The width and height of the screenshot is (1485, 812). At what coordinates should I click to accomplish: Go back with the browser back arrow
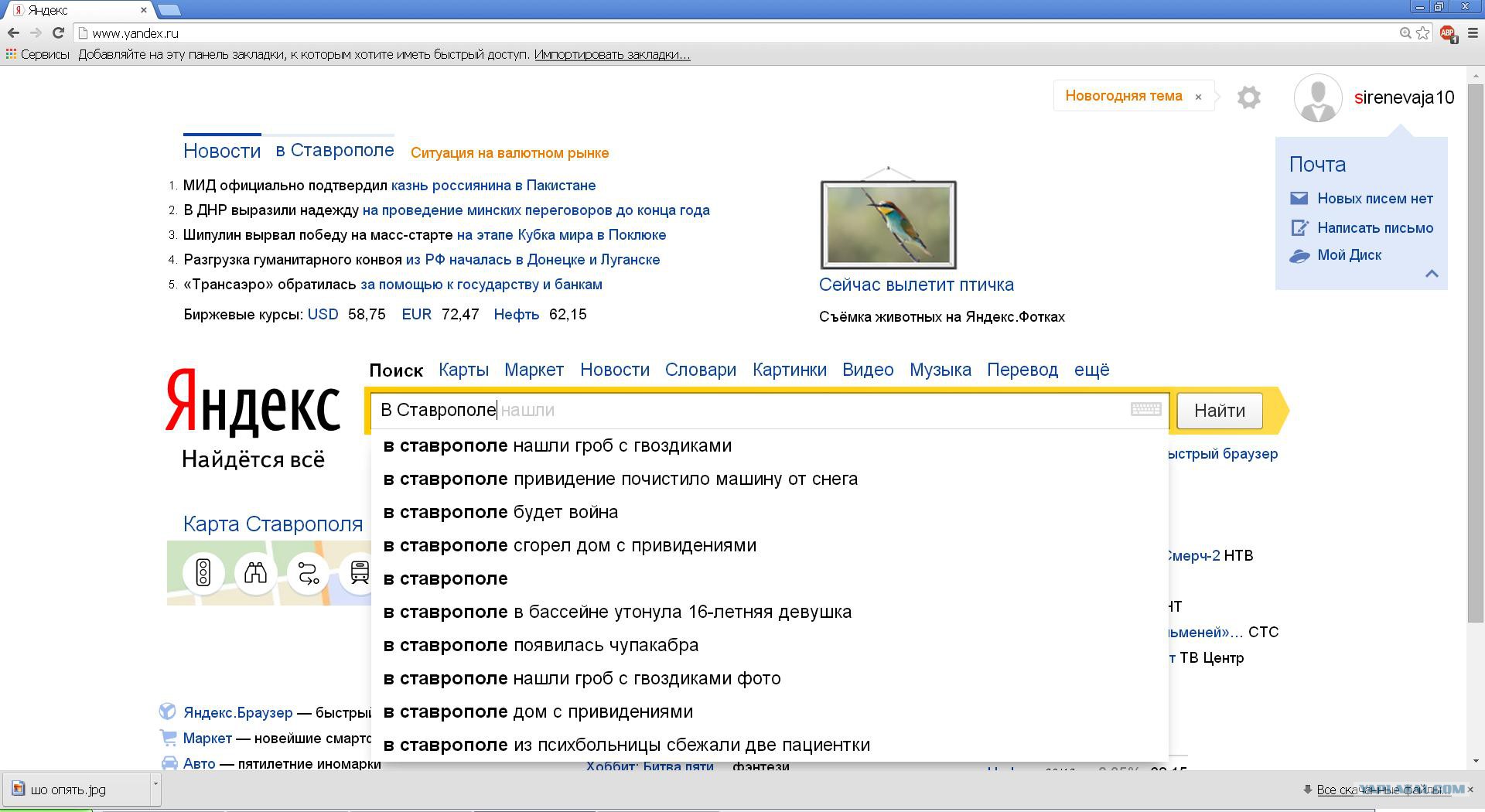click(13, 33)
